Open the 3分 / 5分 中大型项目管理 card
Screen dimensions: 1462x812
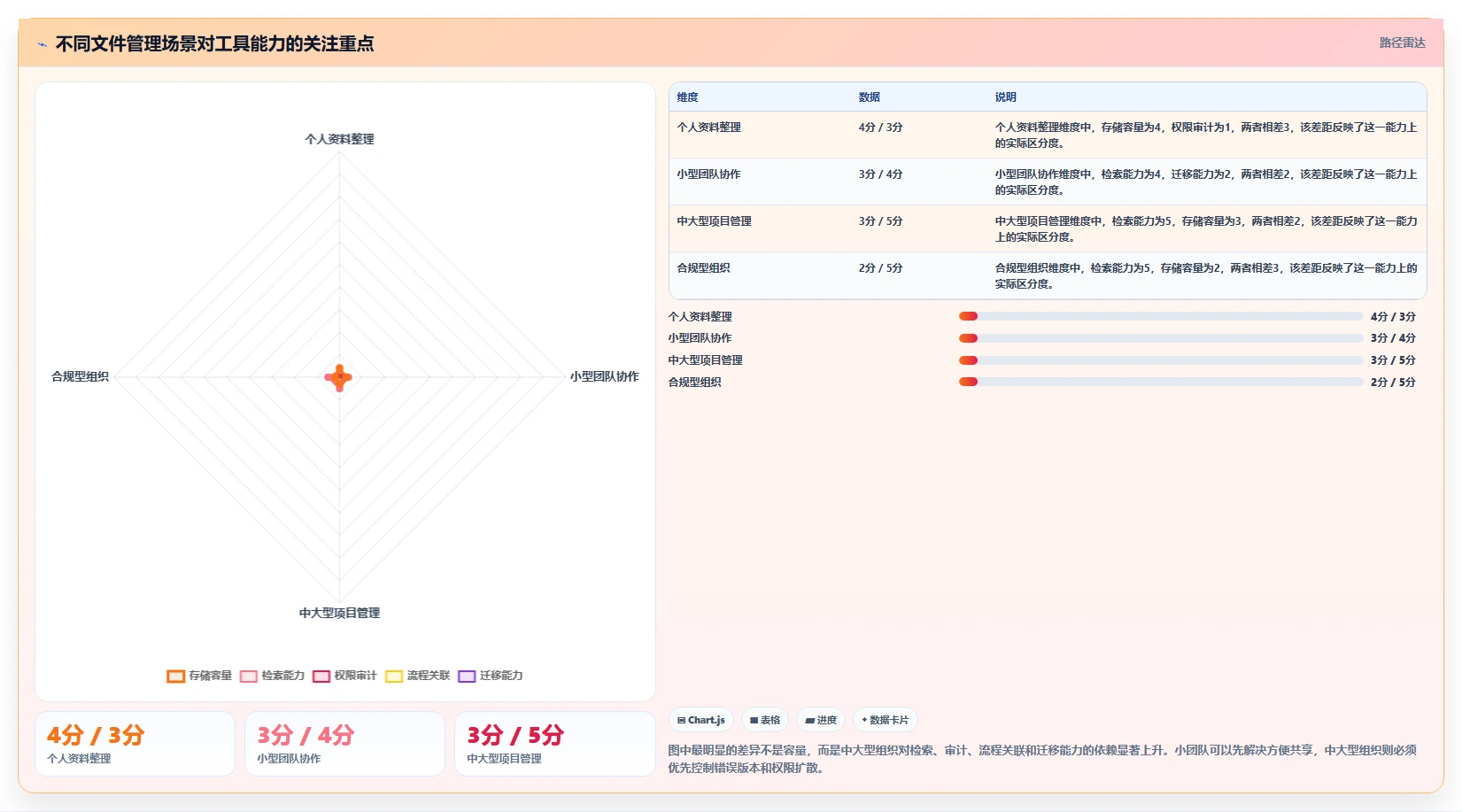click(555, 744)
